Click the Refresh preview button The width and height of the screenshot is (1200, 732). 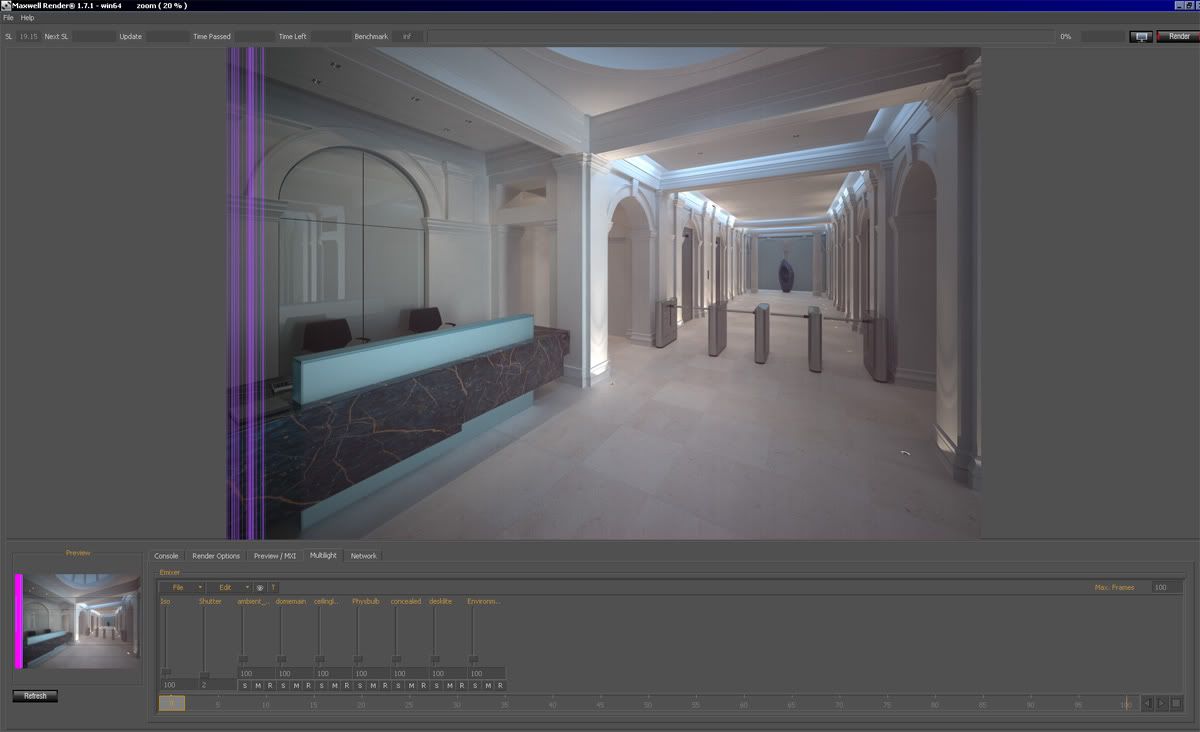click(x=35, y=696)
